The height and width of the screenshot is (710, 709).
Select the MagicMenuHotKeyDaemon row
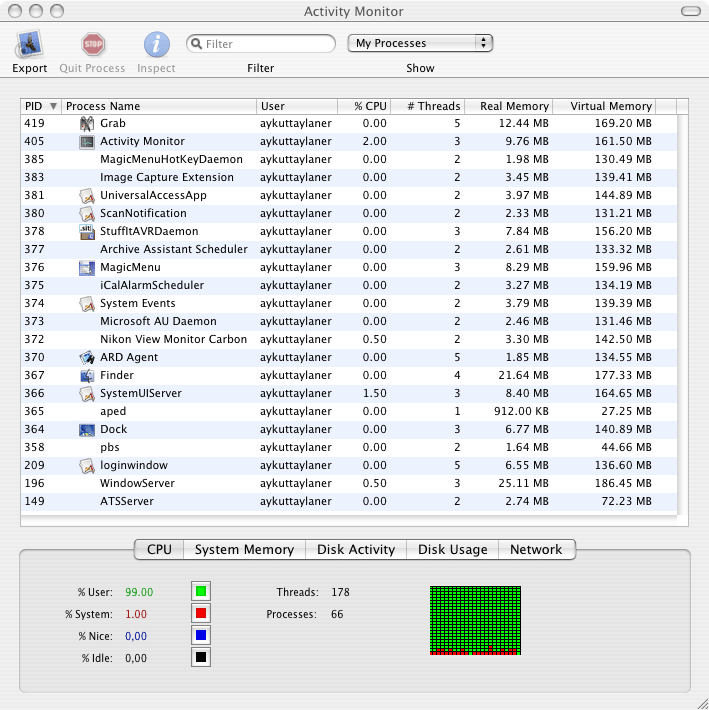349,159
